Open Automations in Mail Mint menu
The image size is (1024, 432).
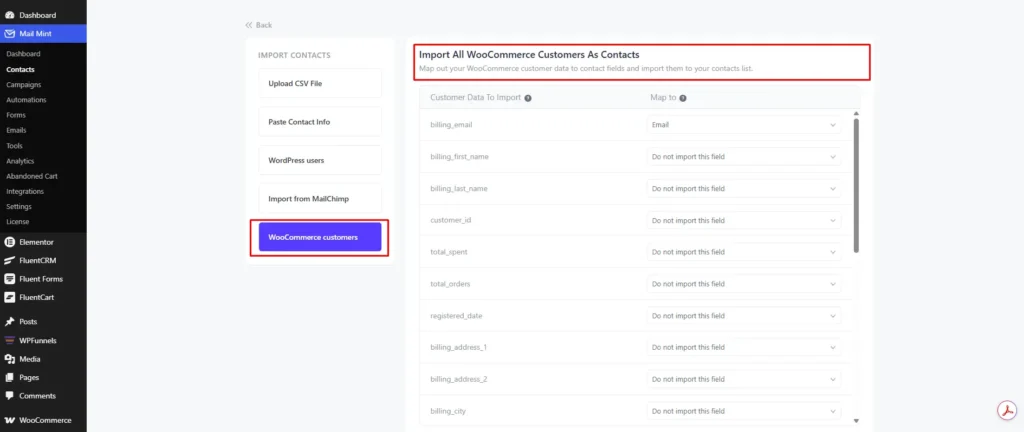[x=26, y=100]
